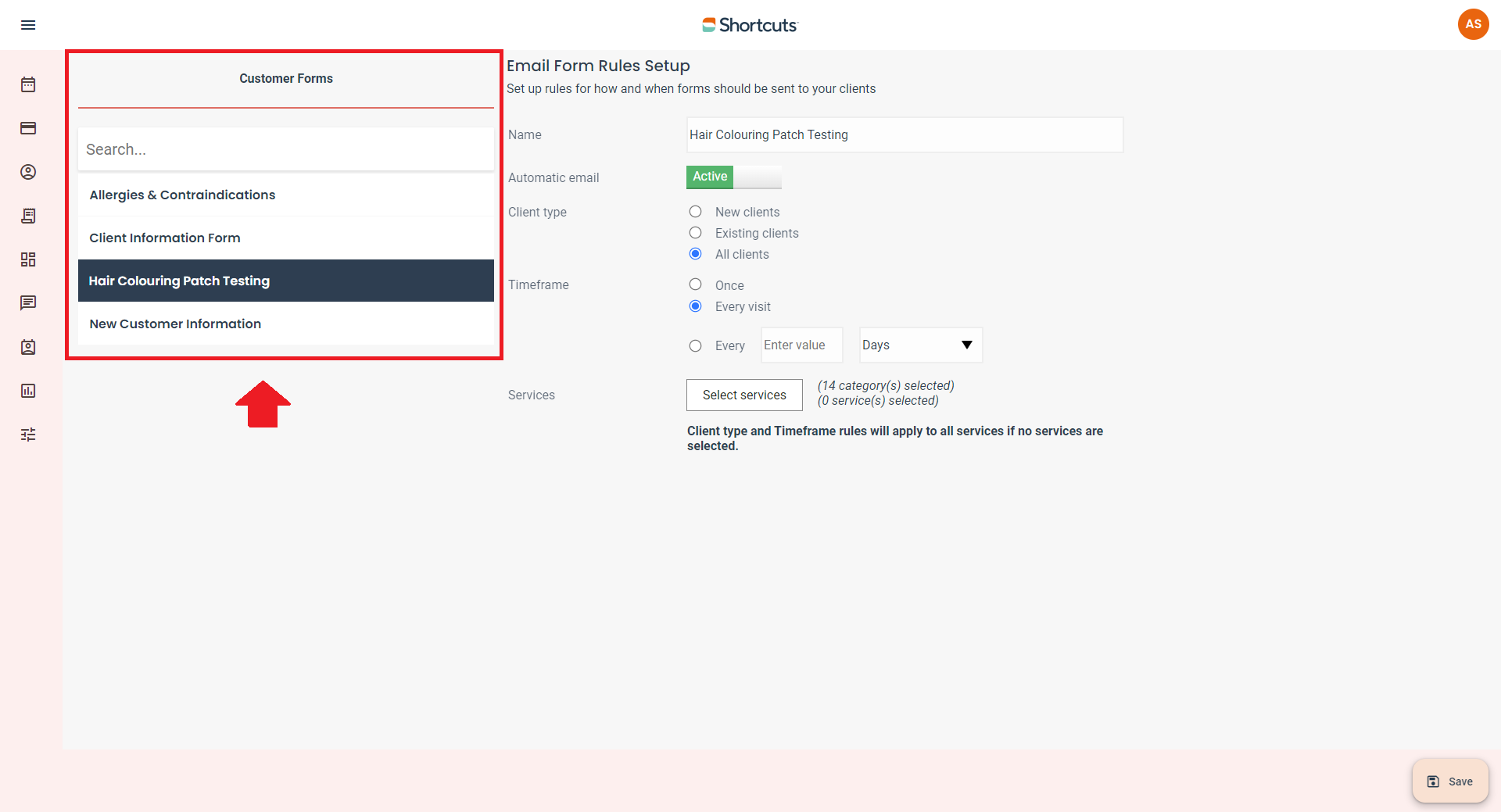This screenshot has width=1501, height=812.
Task: Click the credit card sidebar icon
Action: pyautogui.click(x=28, y=128)
